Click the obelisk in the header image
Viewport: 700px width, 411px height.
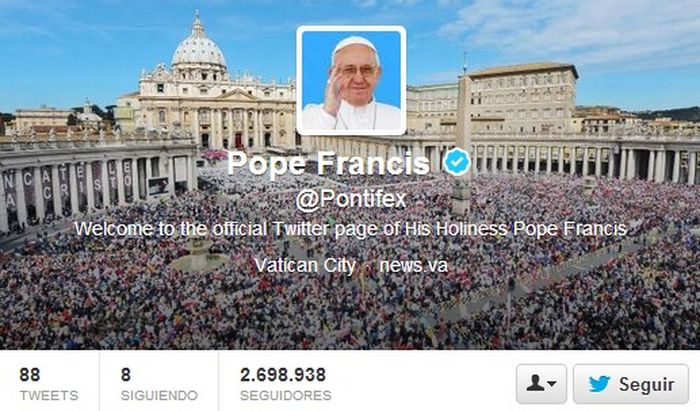coord(464,112)
